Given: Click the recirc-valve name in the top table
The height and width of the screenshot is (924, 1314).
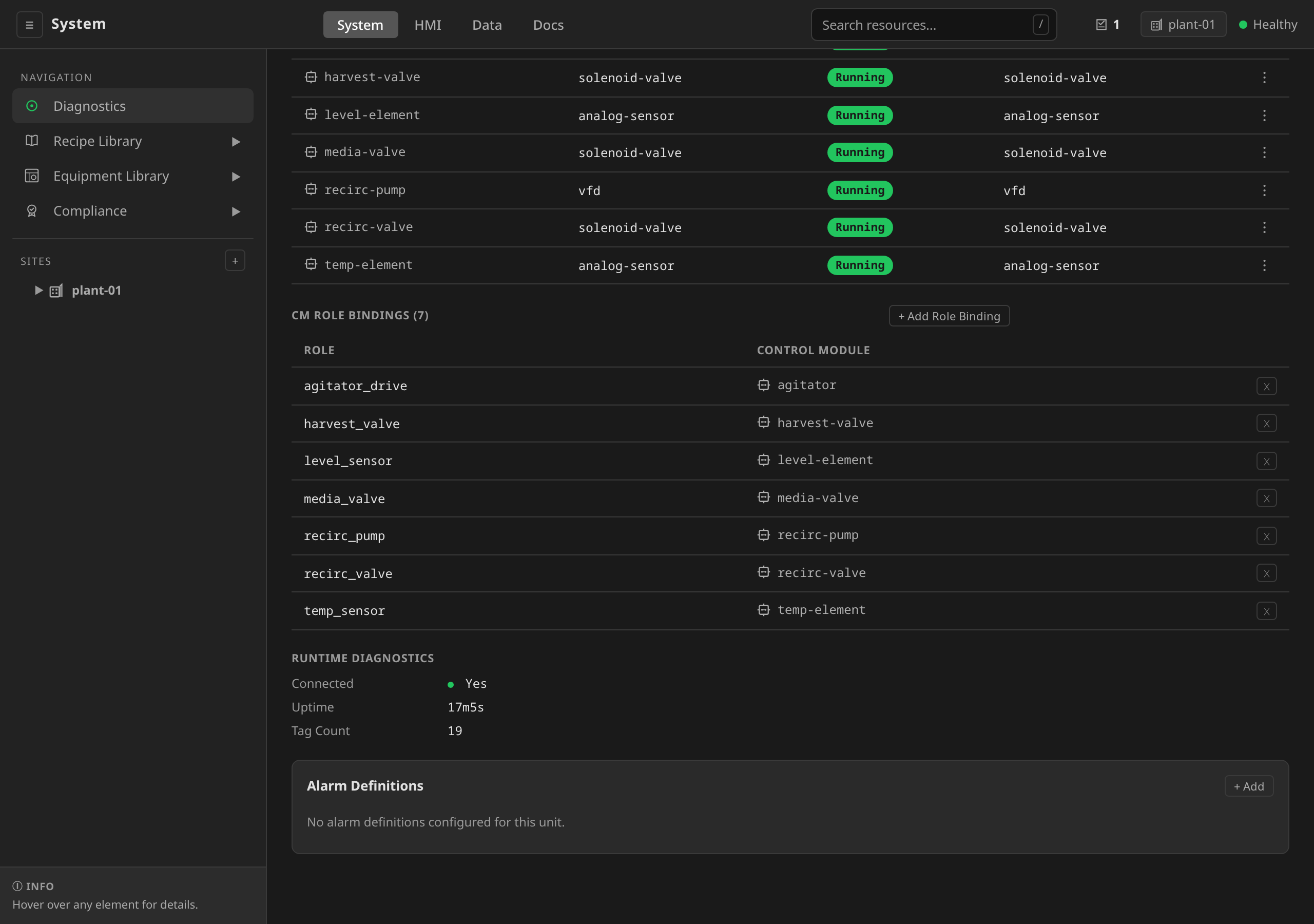Looking at the screenshot, I should (x=368, y=227).
